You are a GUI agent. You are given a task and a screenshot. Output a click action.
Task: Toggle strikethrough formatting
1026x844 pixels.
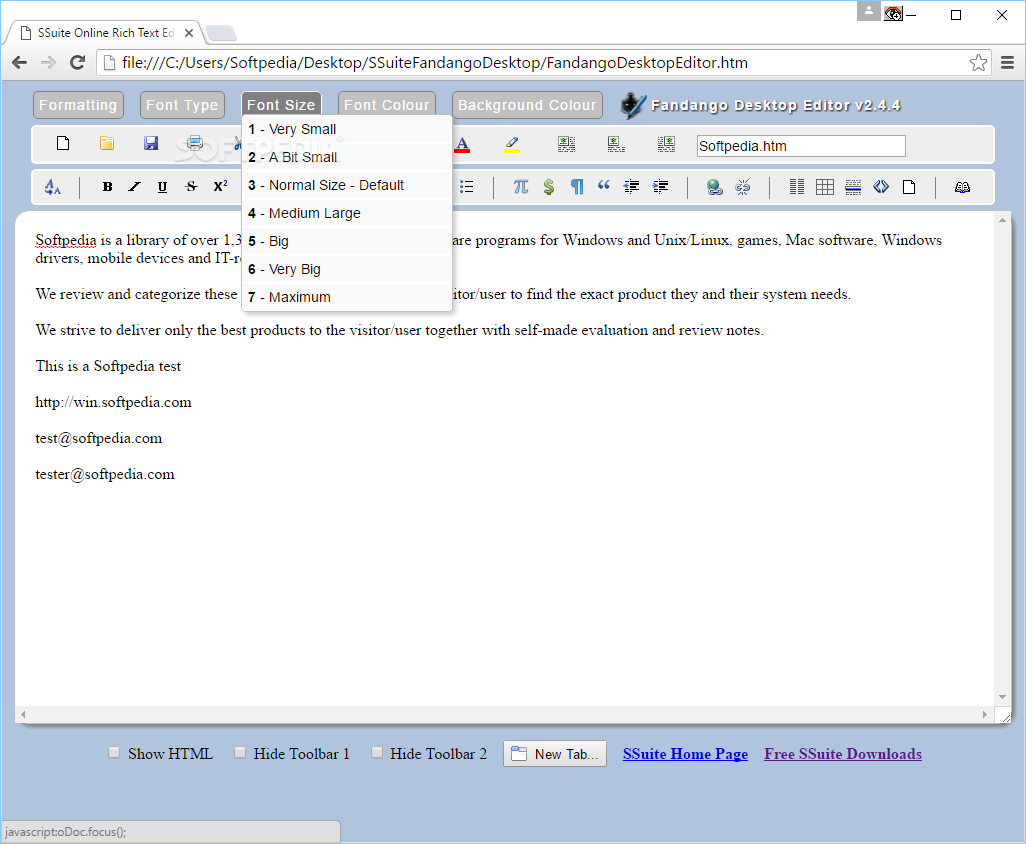191,187
